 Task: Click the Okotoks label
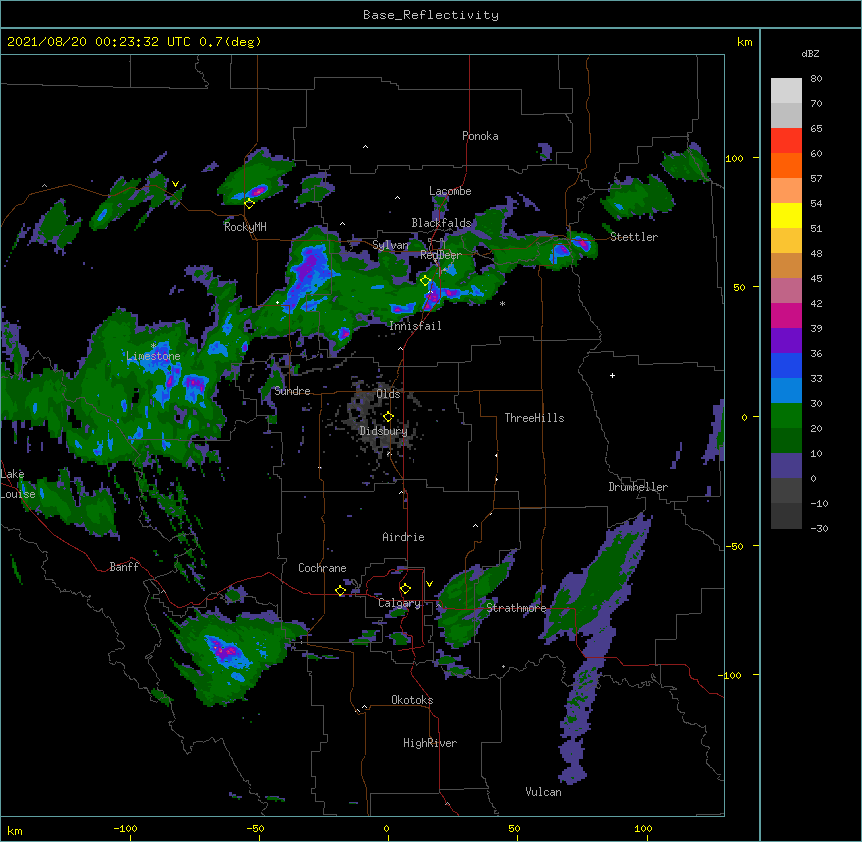pyautogui.click(x=412, y=700)
